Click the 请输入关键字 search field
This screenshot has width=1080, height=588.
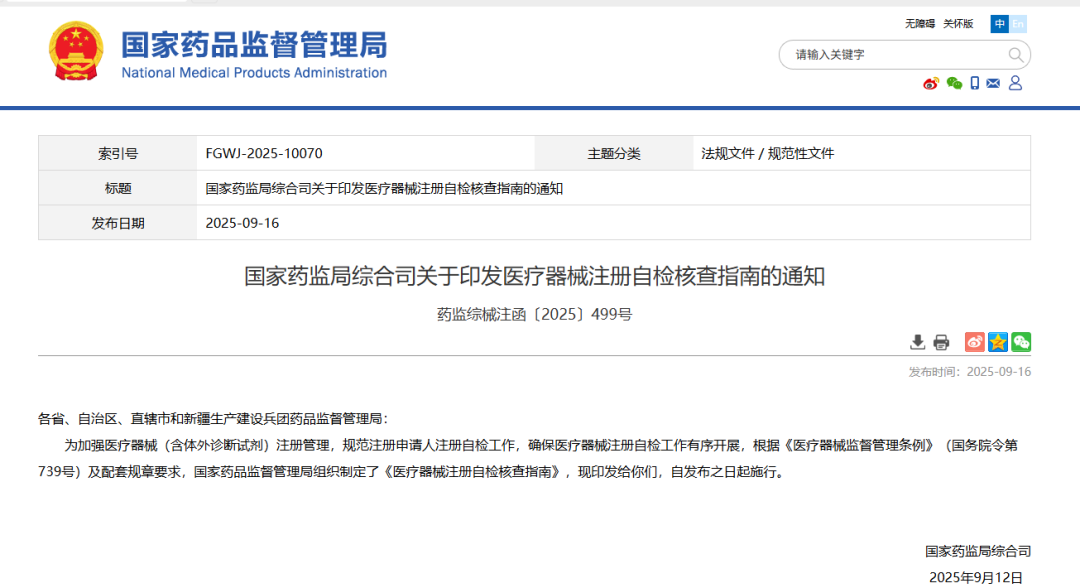click(890, 55)
